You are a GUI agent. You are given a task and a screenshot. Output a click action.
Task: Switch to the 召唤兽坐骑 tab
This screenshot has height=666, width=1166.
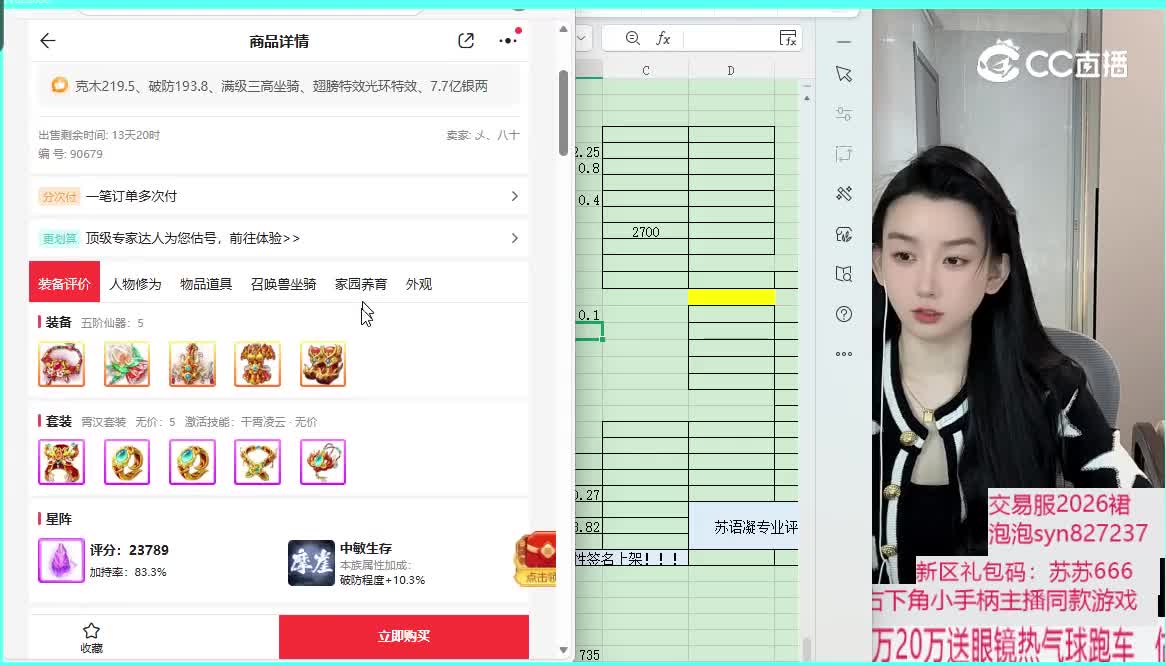point(283,284)
